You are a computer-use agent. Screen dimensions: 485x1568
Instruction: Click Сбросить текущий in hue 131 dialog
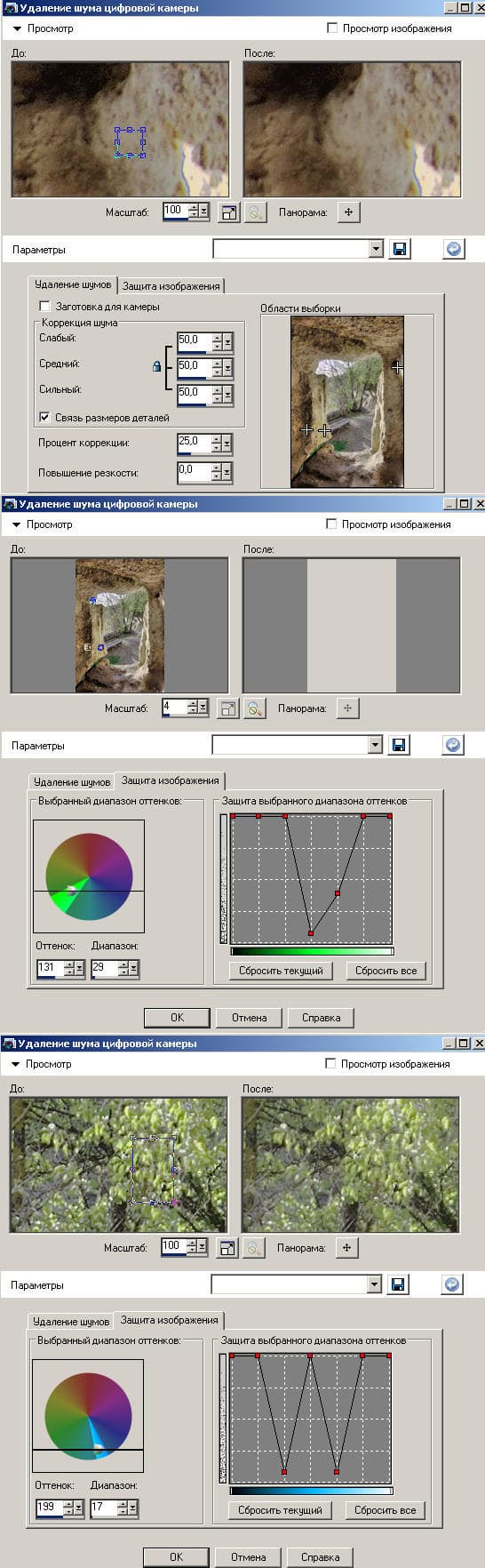281,971
